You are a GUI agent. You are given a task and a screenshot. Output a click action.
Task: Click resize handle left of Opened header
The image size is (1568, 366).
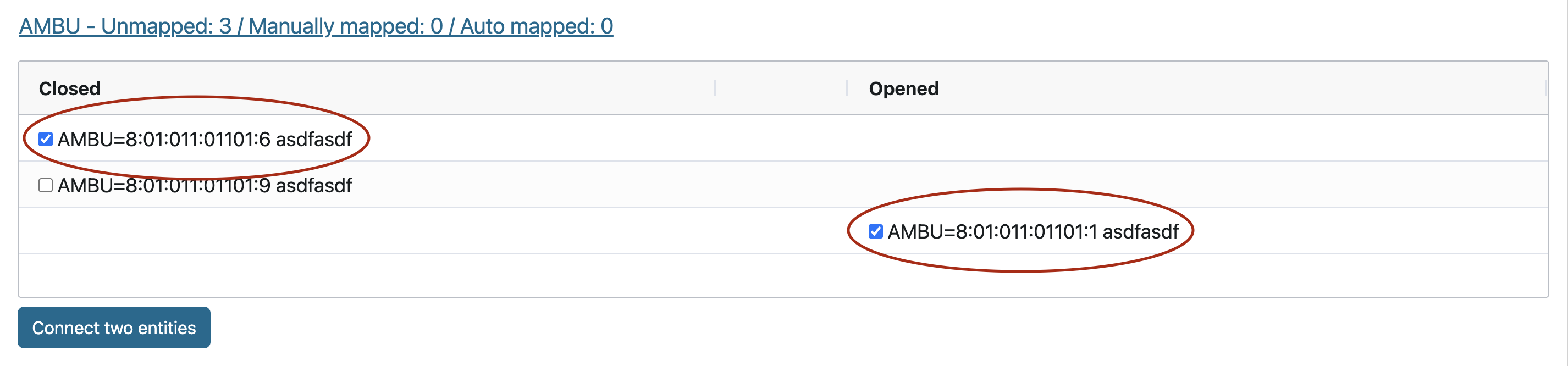click(847, 89)
